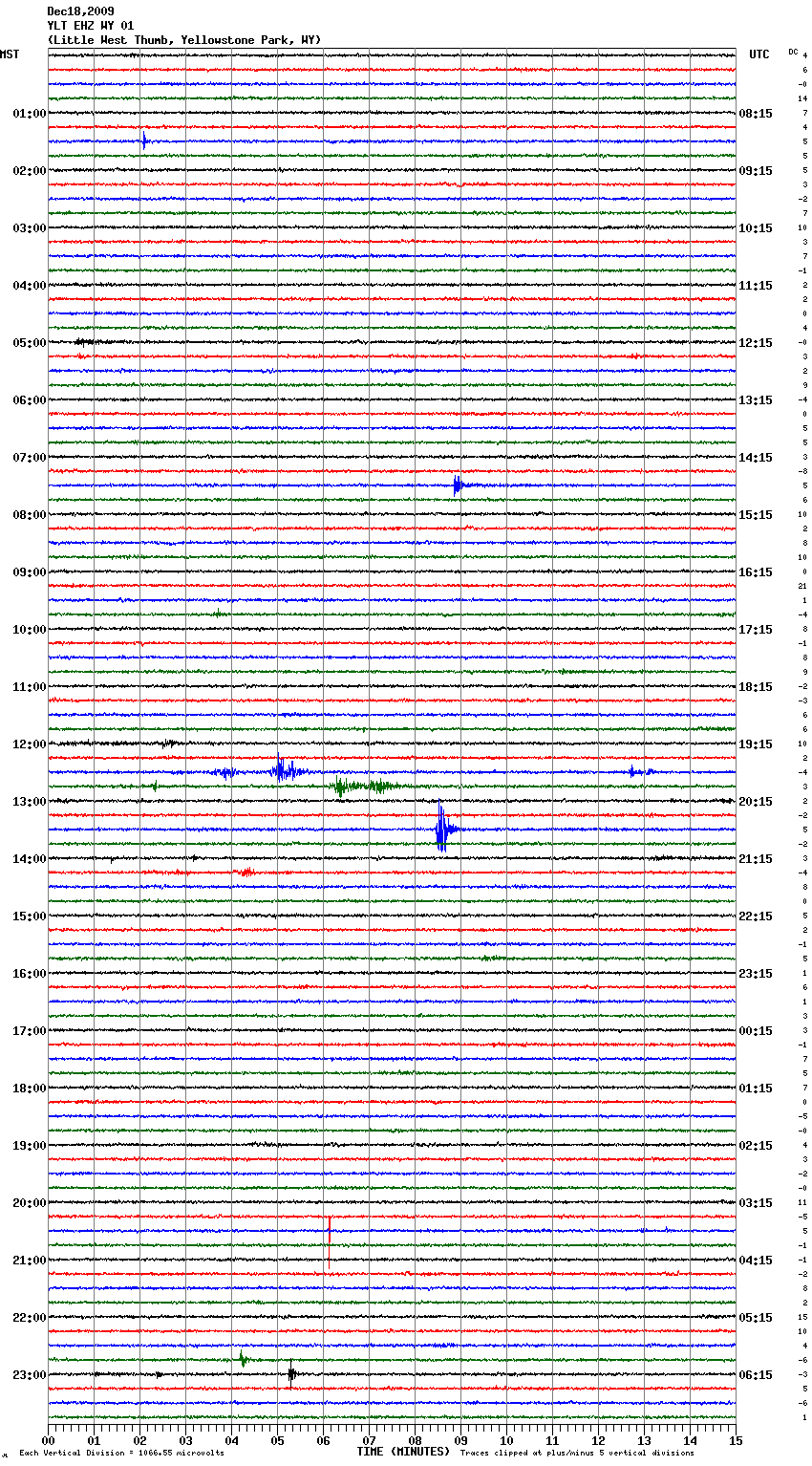Select the 23:00 MST hour label
This screenshot has width=812, height=1466.
coord(30,1375)
